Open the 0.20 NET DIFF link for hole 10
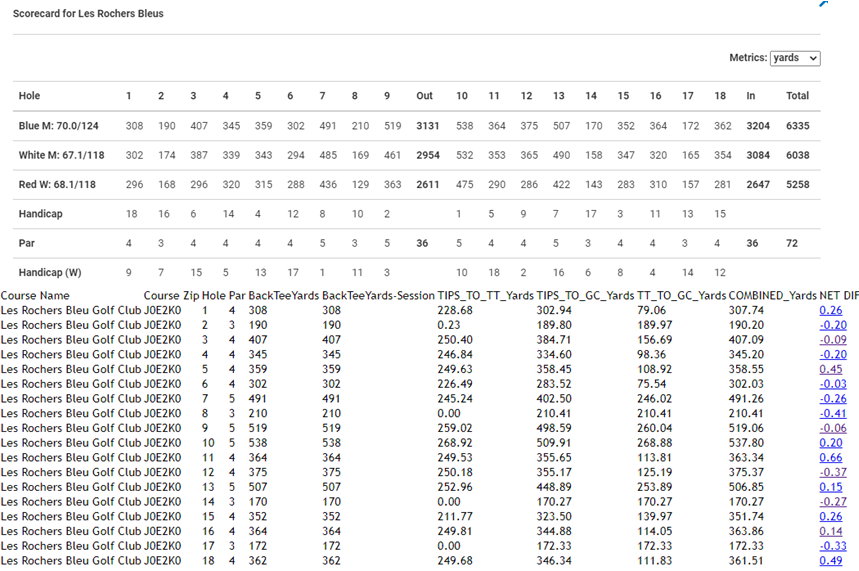 pos(831,443)
